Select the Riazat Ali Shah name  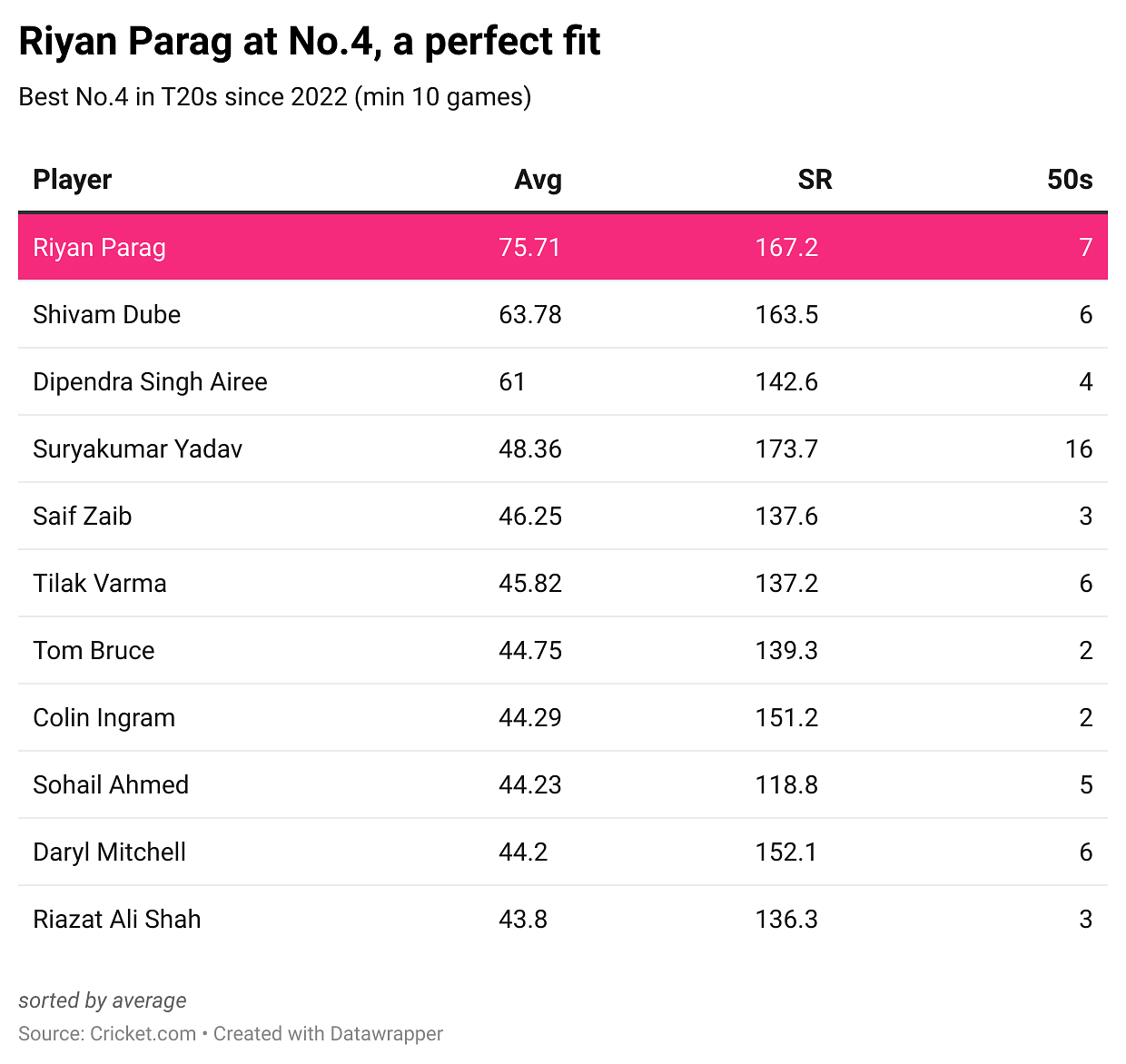[116, 920]
